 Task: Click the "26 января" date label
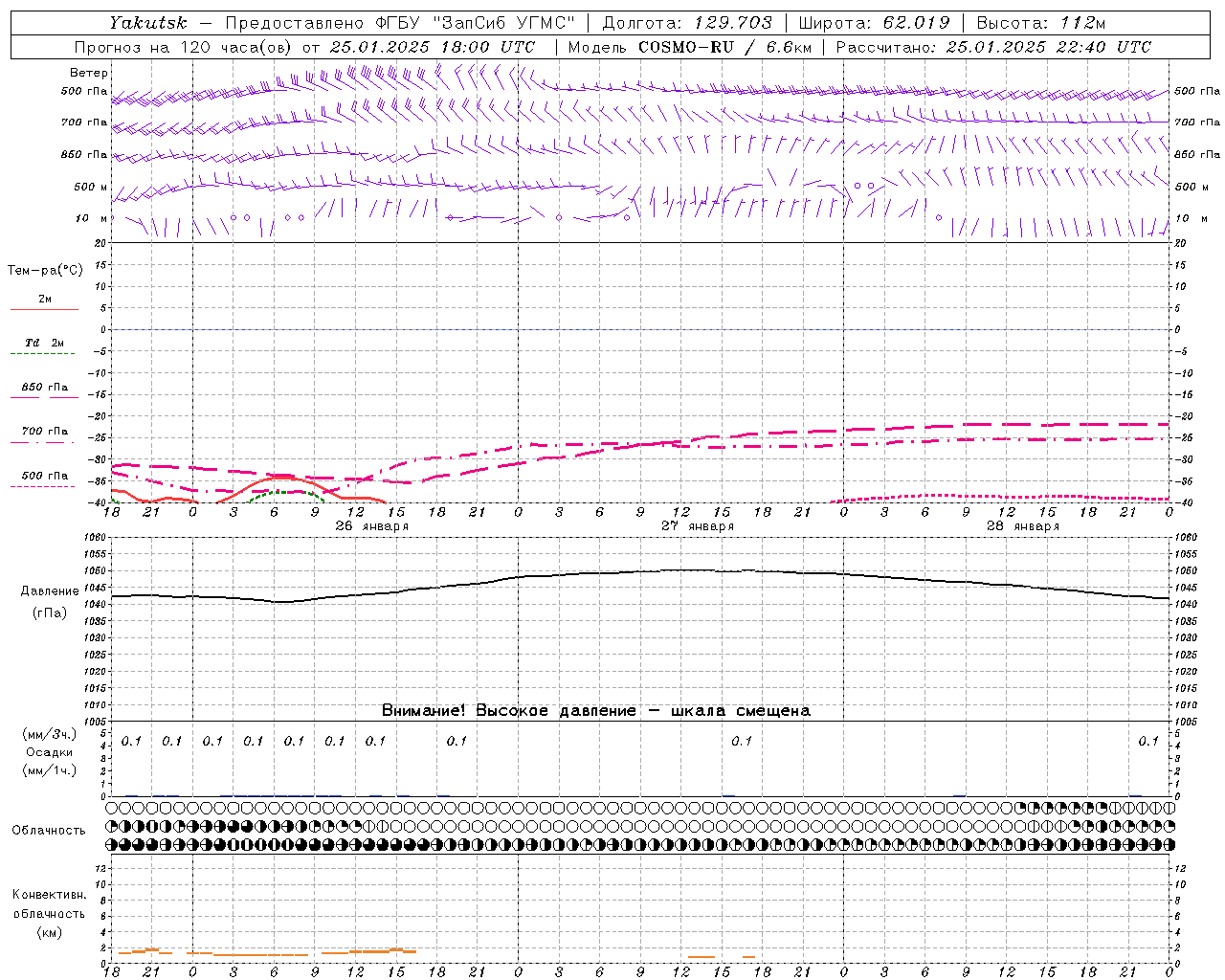pyautogui.click(x=371, y=526)
